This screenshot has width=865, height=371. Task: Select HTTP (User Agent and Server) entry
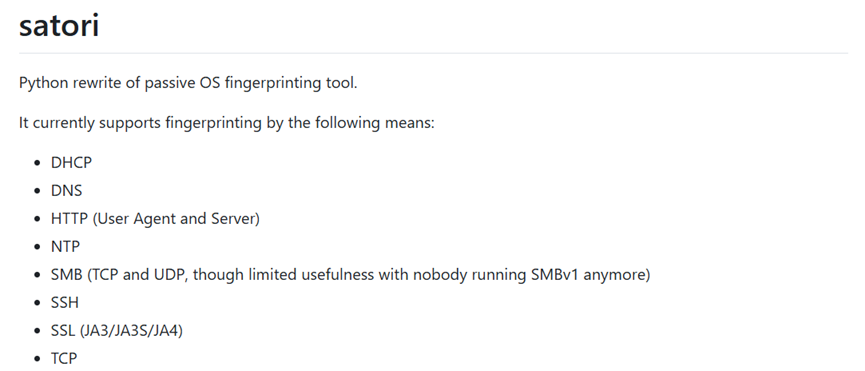pos(155,219)
